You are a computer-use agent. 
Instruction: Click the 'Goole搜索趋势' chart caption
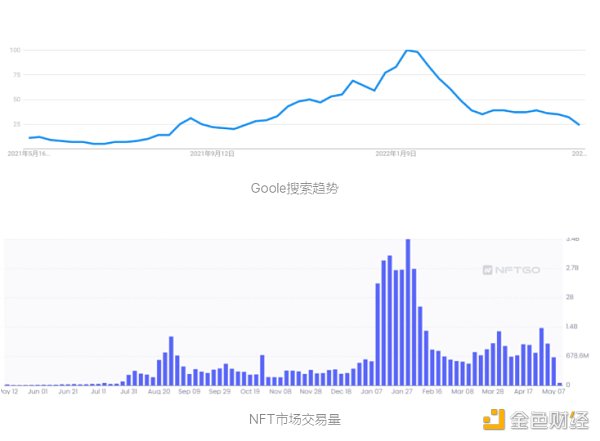point(294,188)
